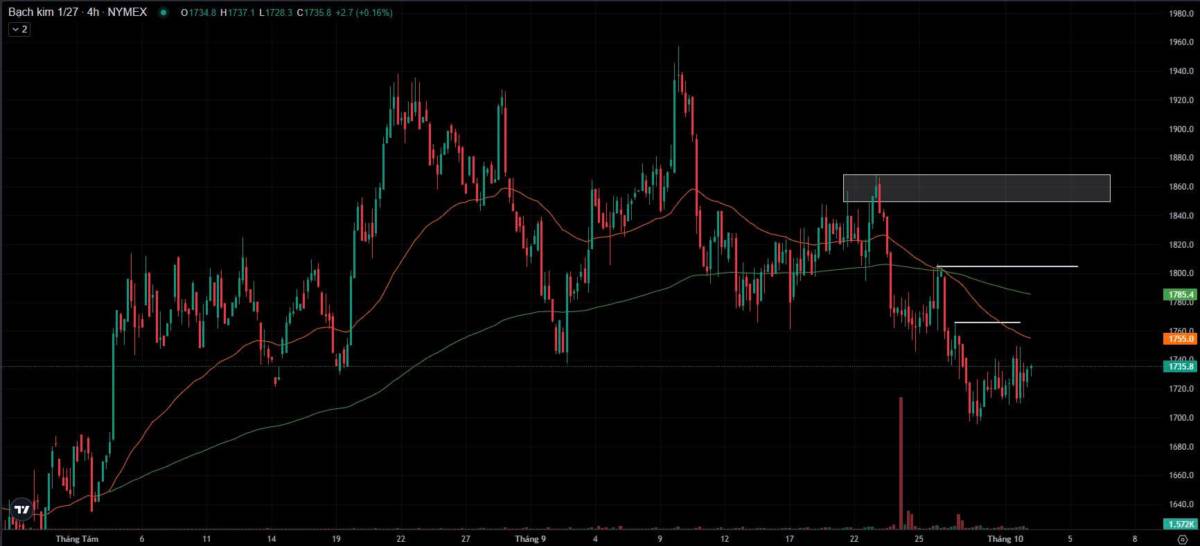Click the tall red volume spike bar

(x=900, y=462)
